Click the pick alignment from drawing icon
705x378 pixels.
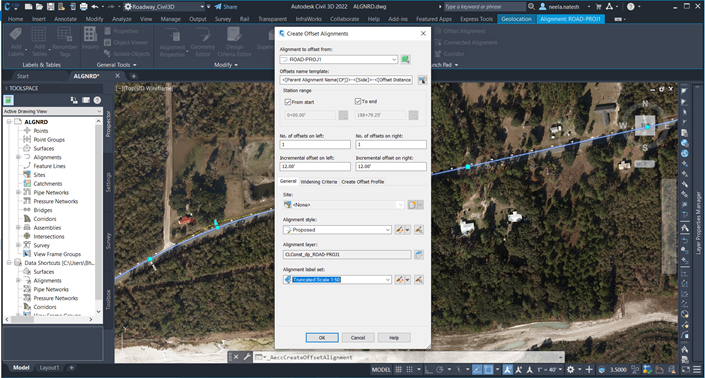pos(406,59)
